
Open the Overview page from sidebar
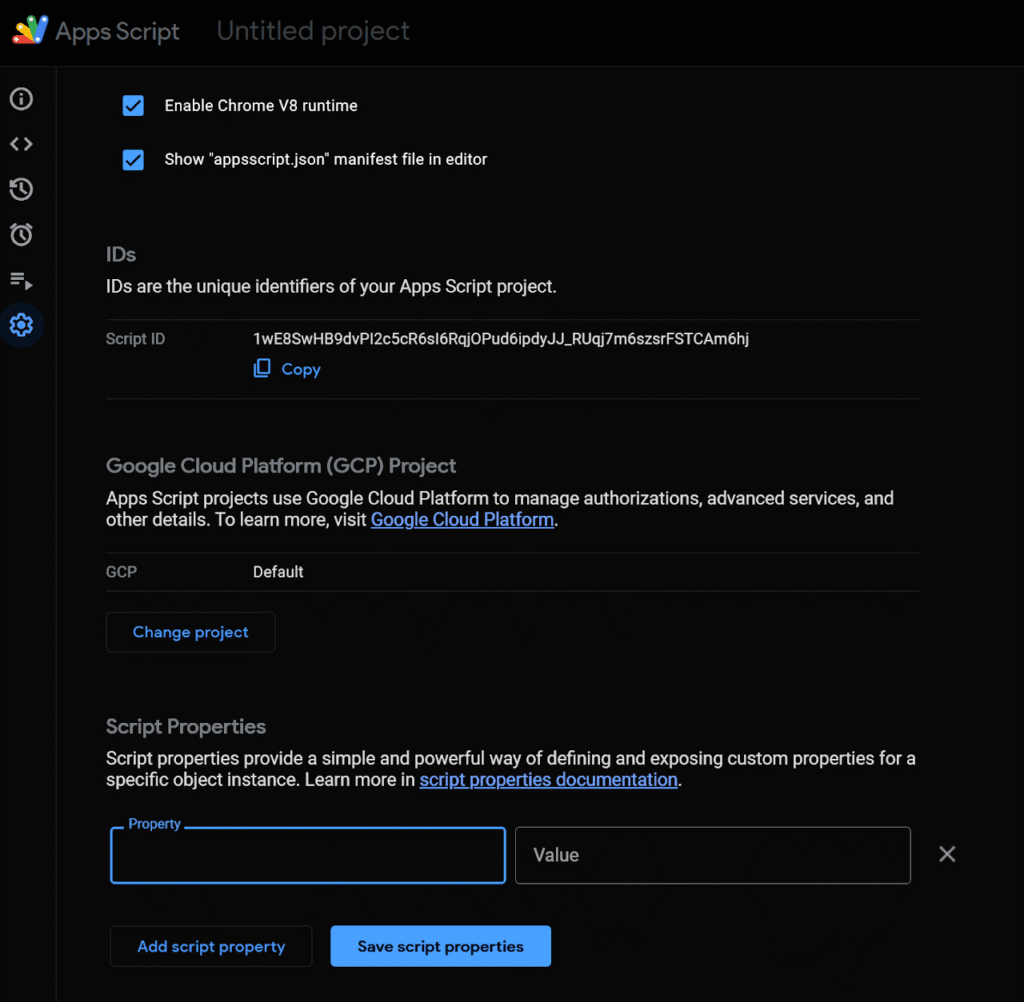pyautogui.click(x=21, y=99)
